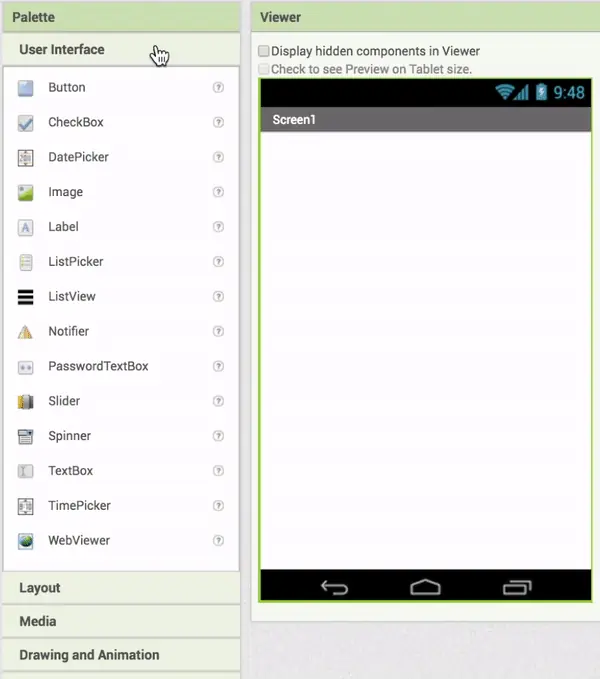The image size is (600, 679).
Task: Click the Notifier label in palette
Action: [68, 331]
